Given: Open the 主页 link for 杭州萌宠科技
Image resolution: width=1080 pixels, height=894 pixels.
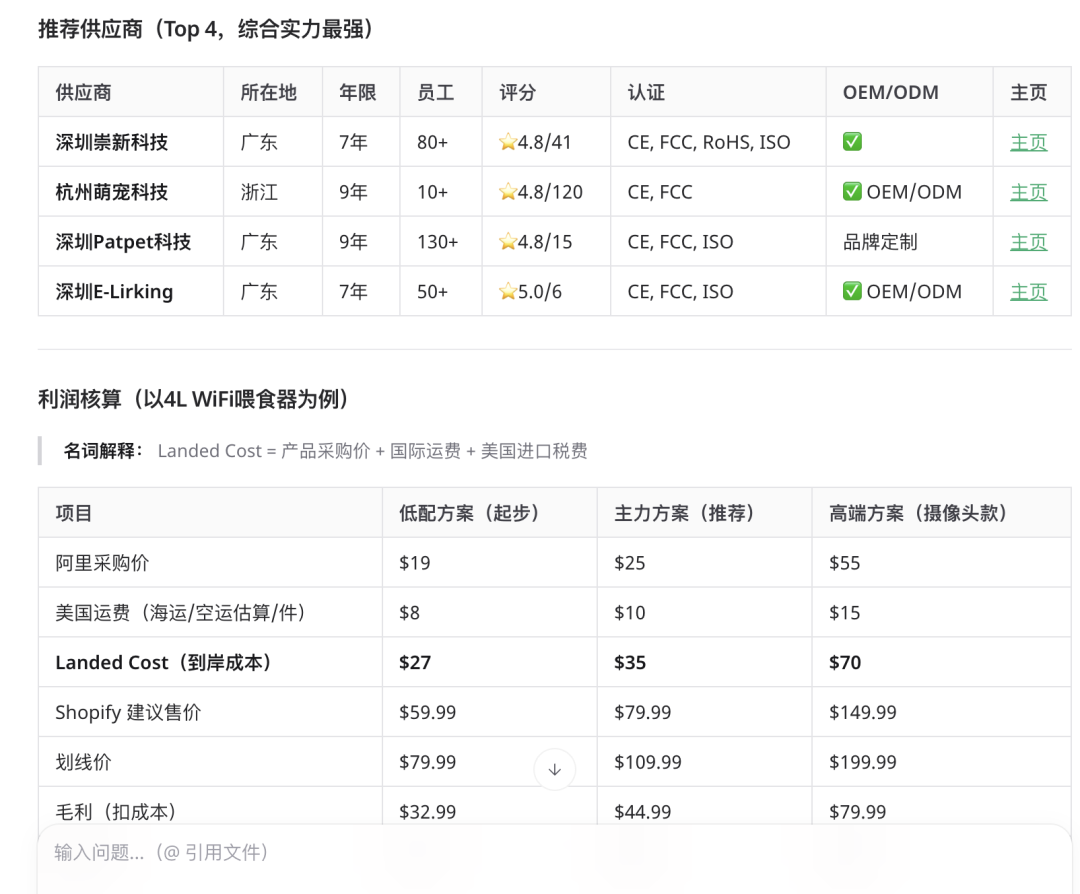Looking at the screenshot, I should (x=1028, y=192).
